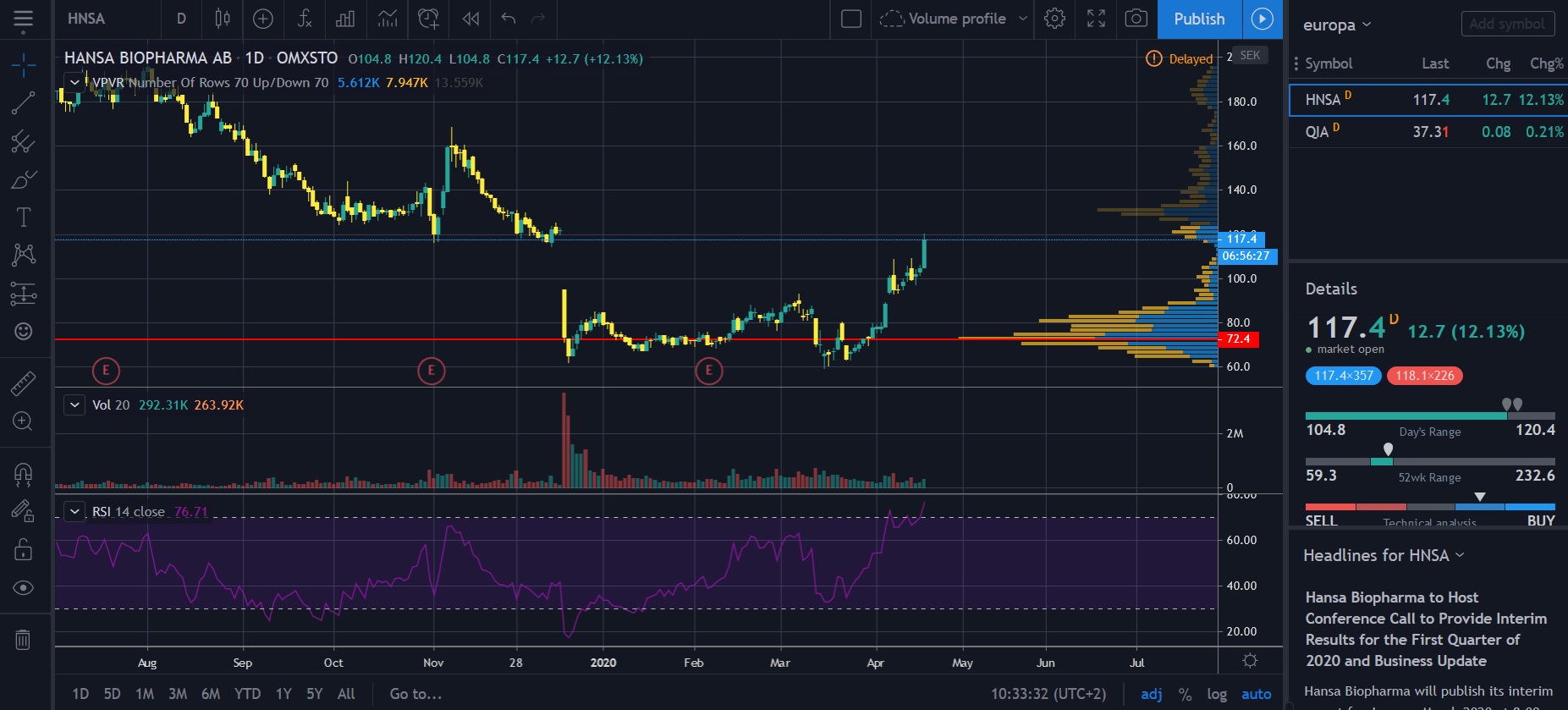This screenshot has height=710, width=1568.
Task: Click the blue Publish button
Action: pos(1199,19)
